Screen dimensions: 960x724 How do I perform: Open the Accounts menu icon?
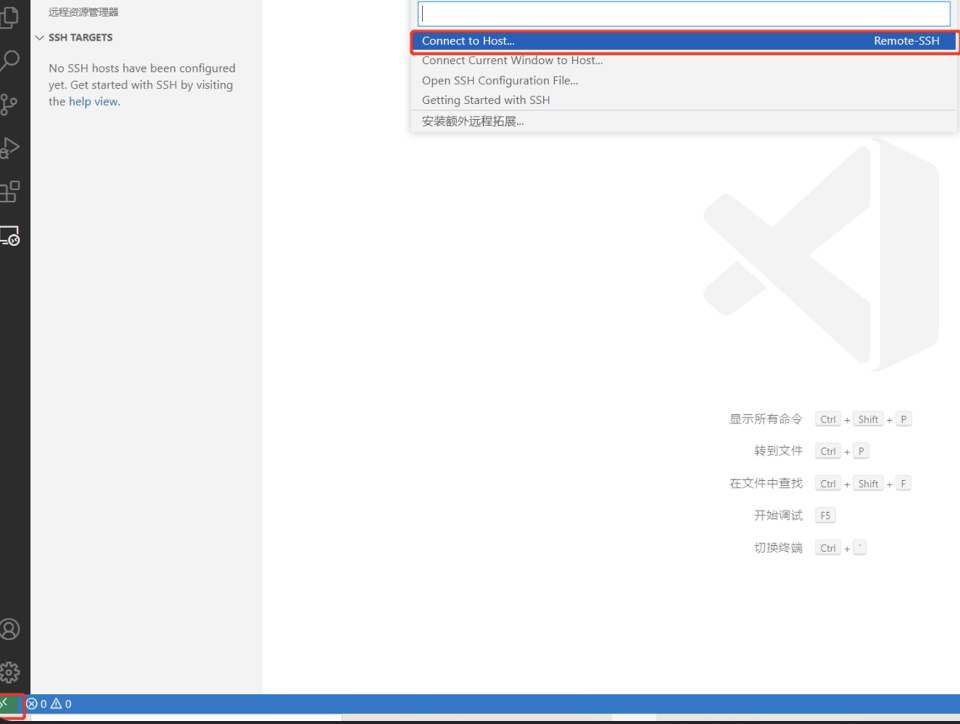(10, 629)
